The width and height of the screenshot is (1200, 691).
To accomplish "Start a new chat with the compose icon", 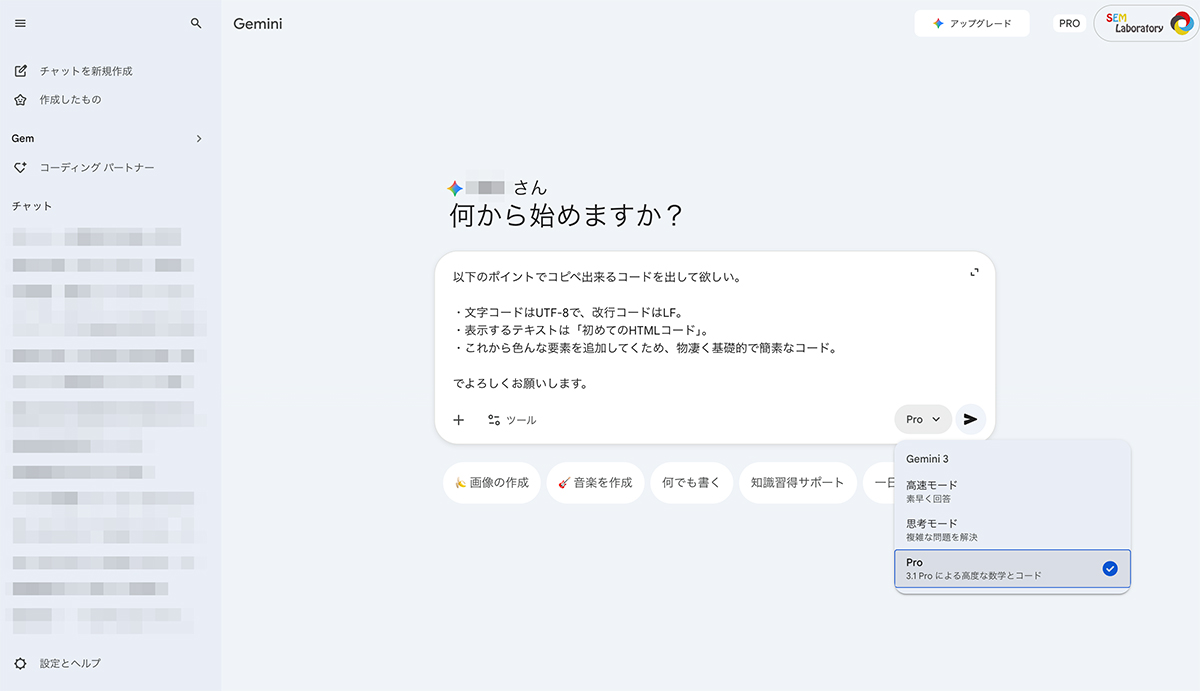I will tap(20, 71).
